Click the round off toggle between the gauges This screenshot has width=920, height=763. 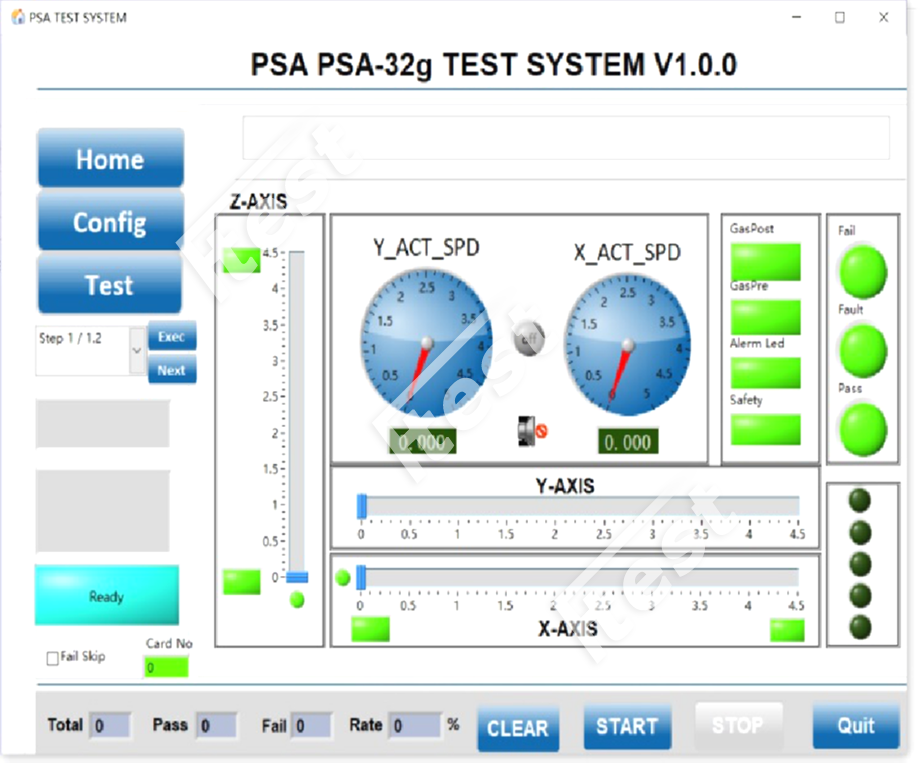coord(528,339)
